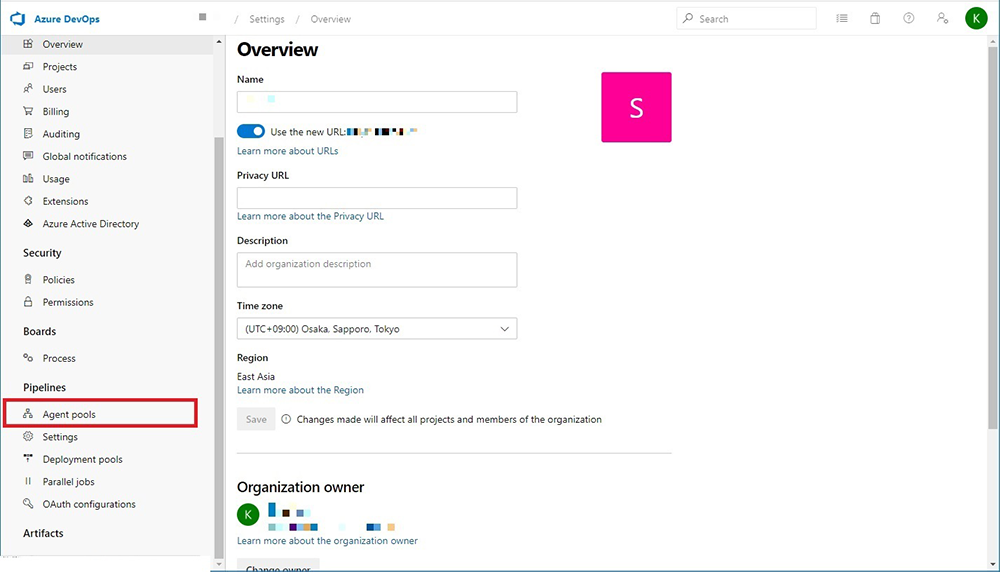The image size is (1000, 572).
Task: Open the Marketplace shopping bag icon
Action: click(x=875, y=18)
